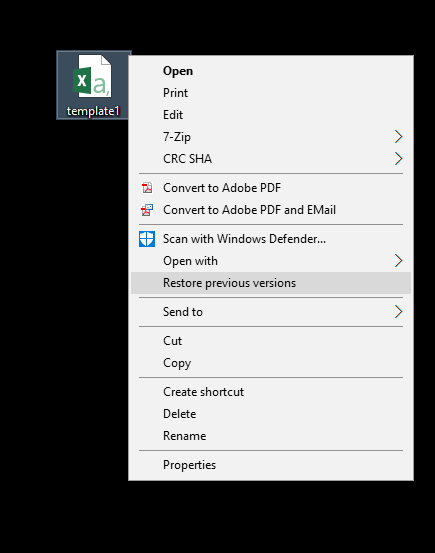435x553 pixels.
Task: Select Convert to Adobe PDF and EMail
Action: coord(271,210)
